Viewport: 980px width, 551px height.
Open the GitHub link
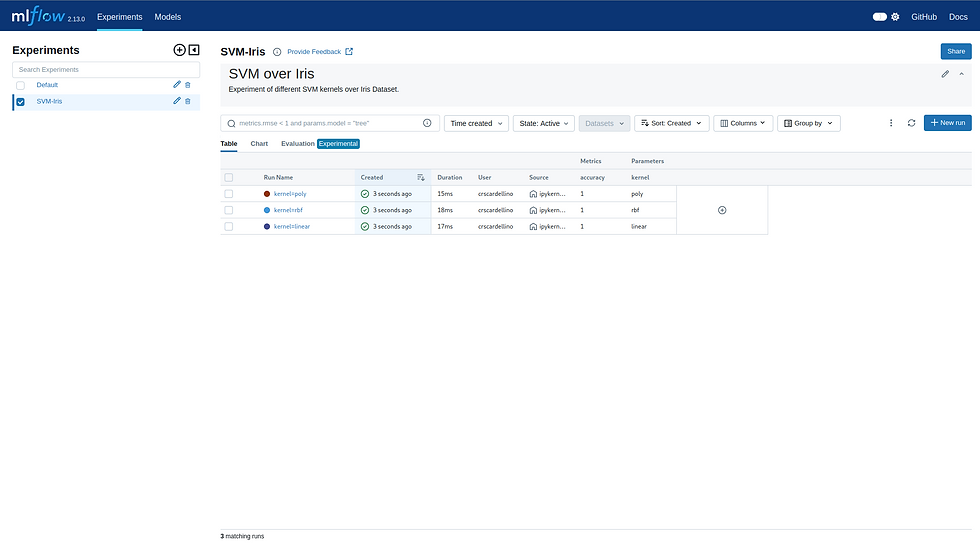[x=924, y=17]
